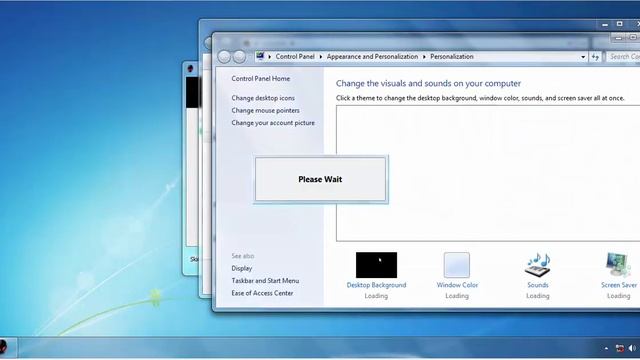Viewport: 640px width, 360px height.
Task: Open the Screen Saver icon
Action: (x=618, y=265)
